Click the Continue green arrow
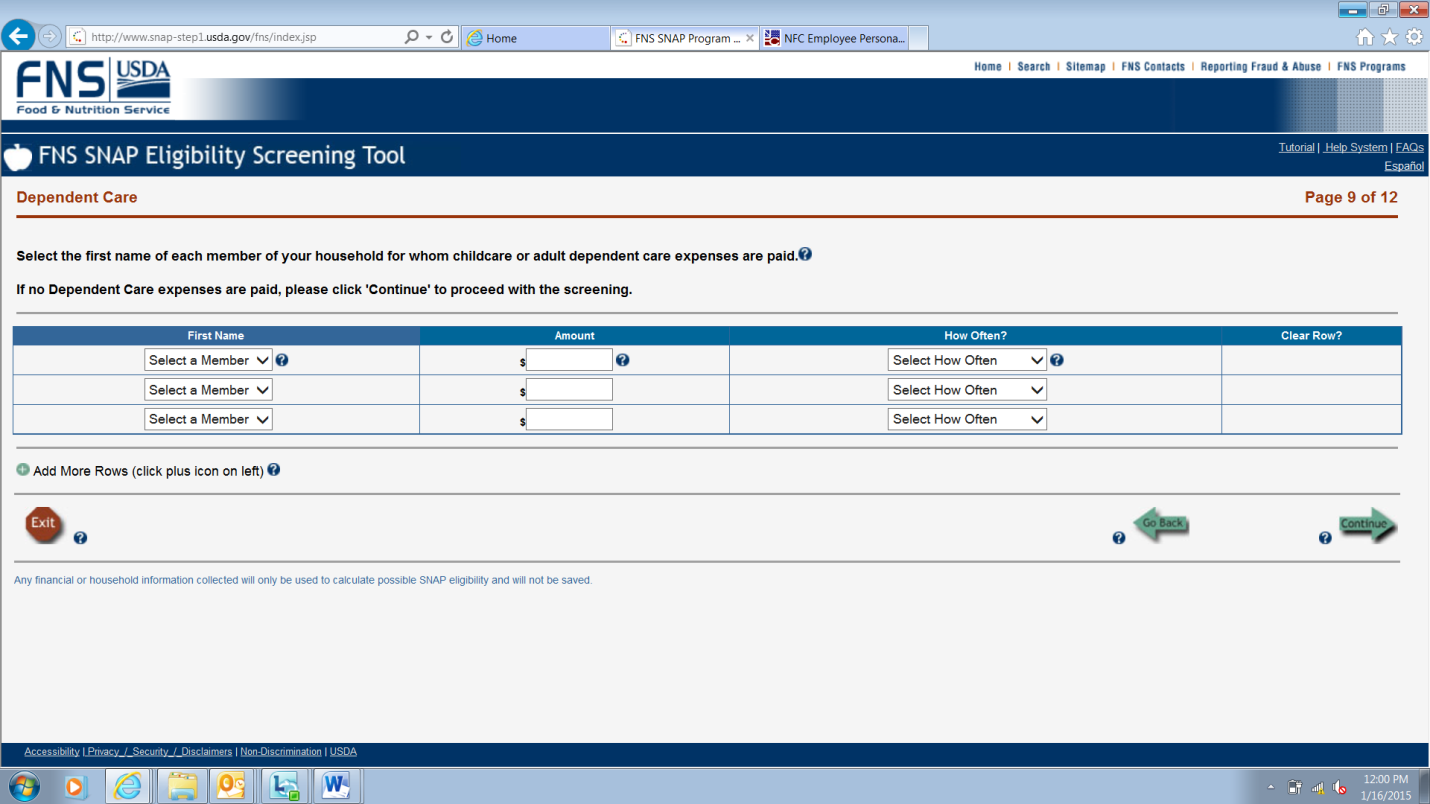Screen dimensions: 1430x804 [x=1368, y=525]
